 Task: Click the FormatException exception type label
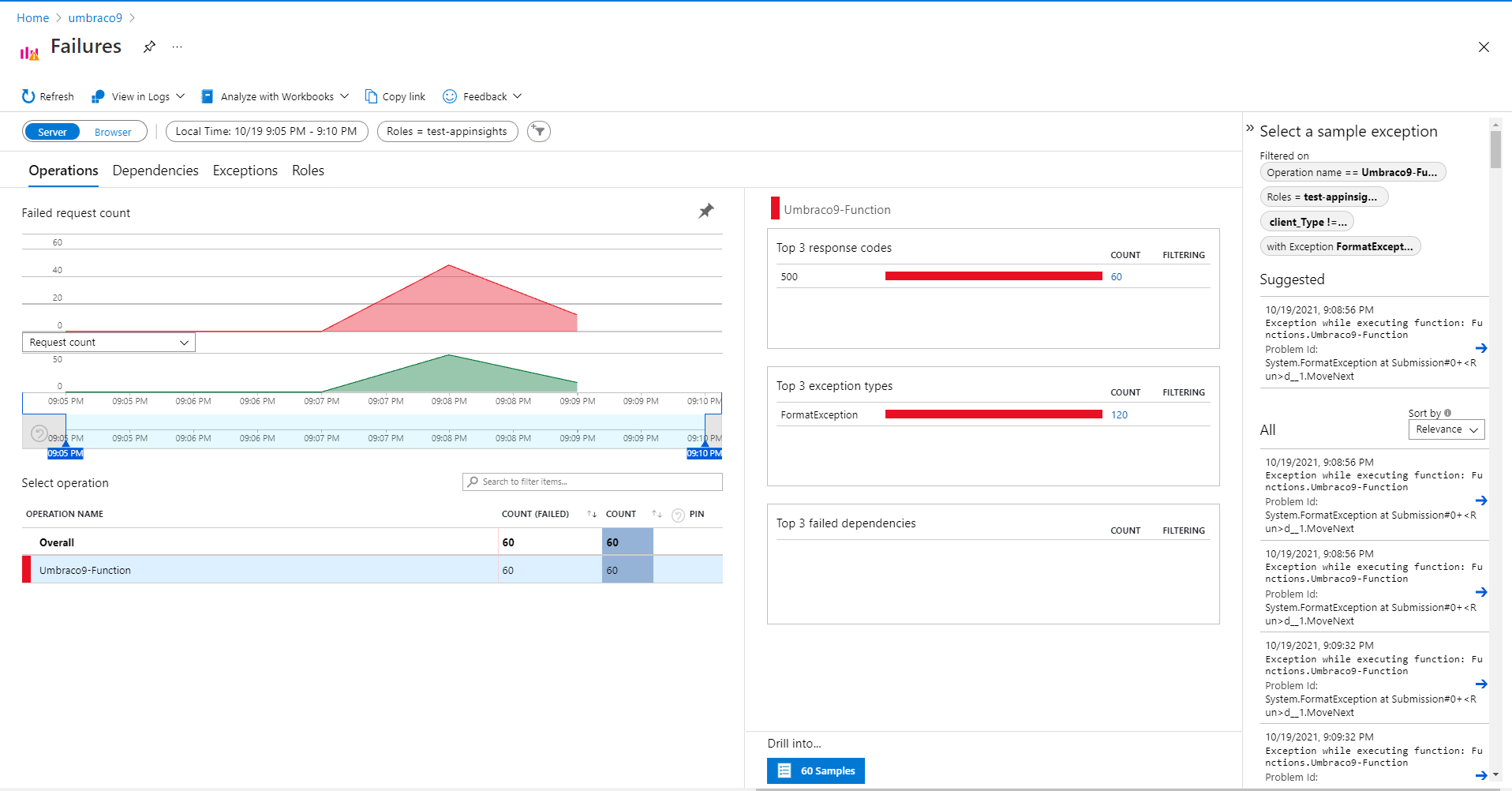[819, 414]
